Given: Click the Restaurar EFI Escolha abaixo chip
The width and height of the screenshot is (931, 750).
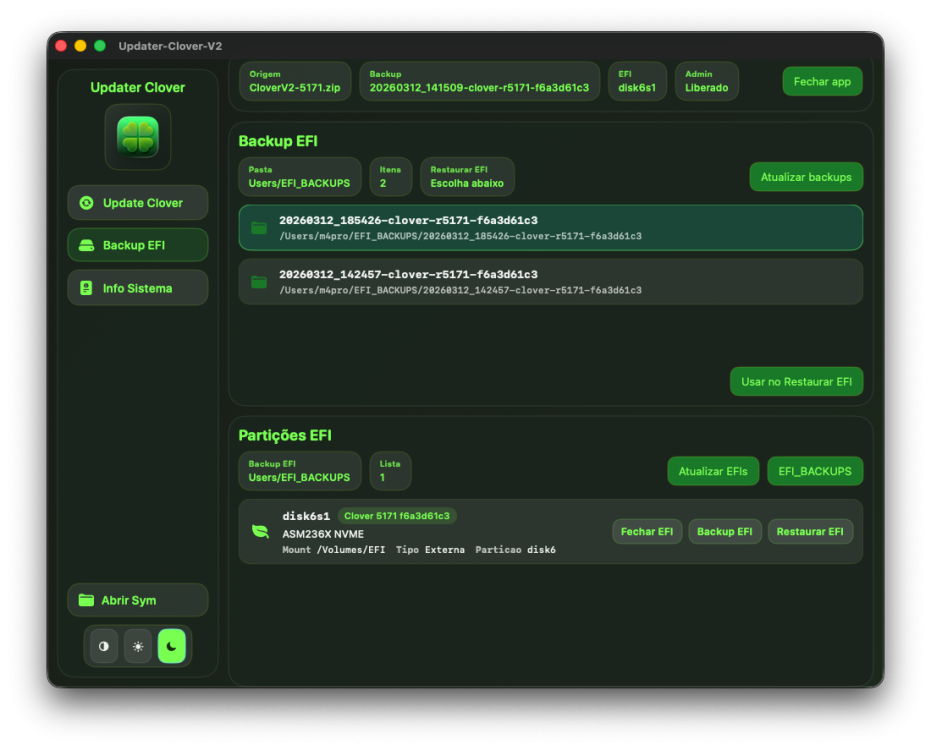Looking at the screenshot, I should (x=467, y=176).
